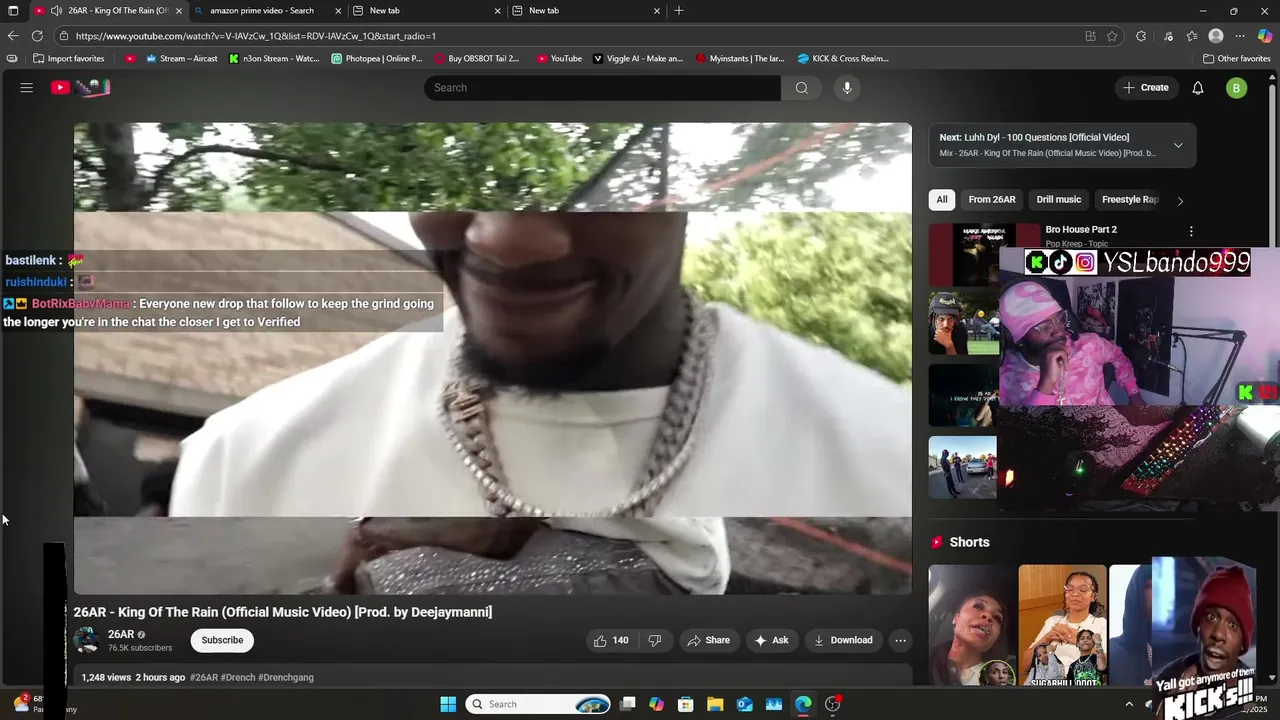Show hidden system tray icons chevron
Screen dimensions: 1280x720
(x=1129, y=704)
